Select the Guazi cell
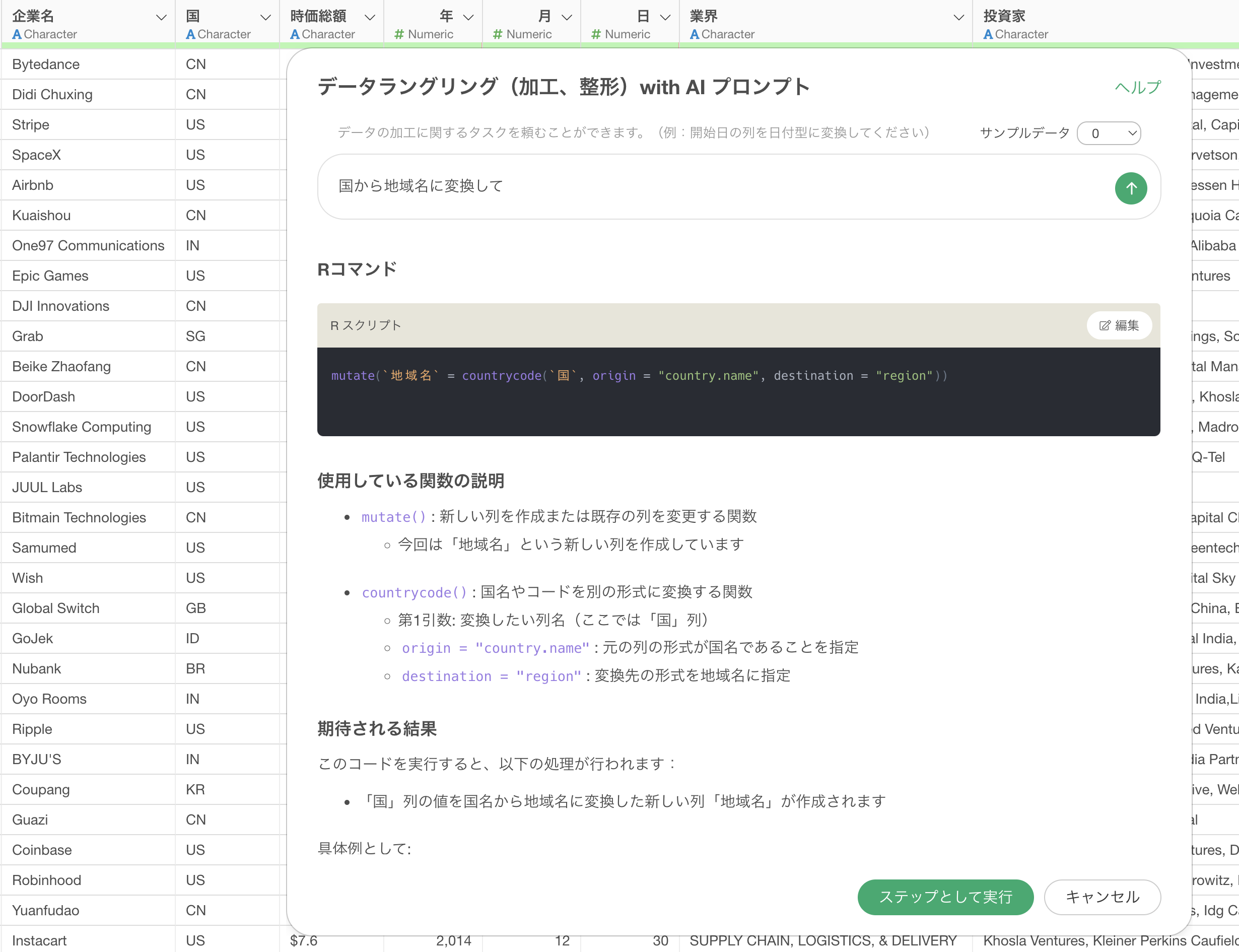1239x952 pixels. coord(88,820)
